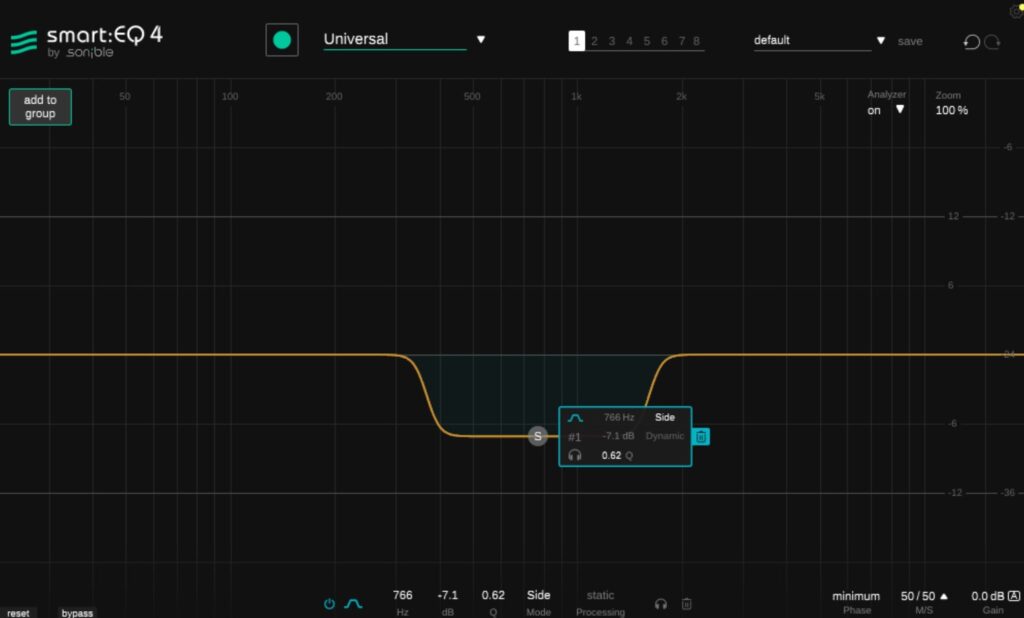
Task: Switch to state slot 8
Action: click(x=696, y=41)
